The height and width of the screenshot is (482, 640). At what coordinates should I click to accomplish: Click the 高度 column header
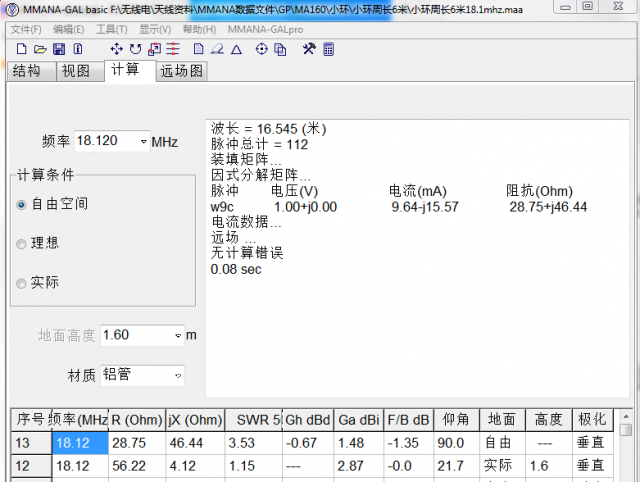pos(549,420)
